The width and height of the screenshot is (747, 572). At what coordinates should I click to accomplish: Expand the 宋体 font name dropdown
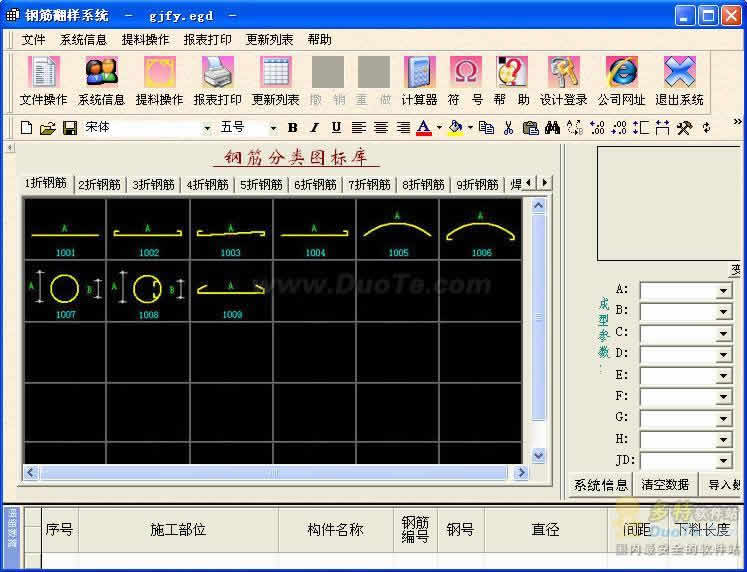coord(207,128)
